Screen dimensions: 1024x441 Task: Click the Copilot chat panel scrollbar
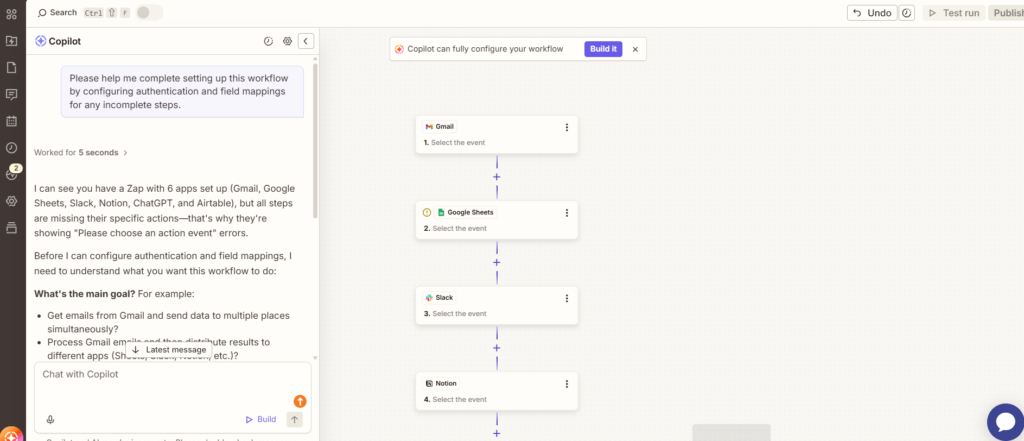(315, 140)
